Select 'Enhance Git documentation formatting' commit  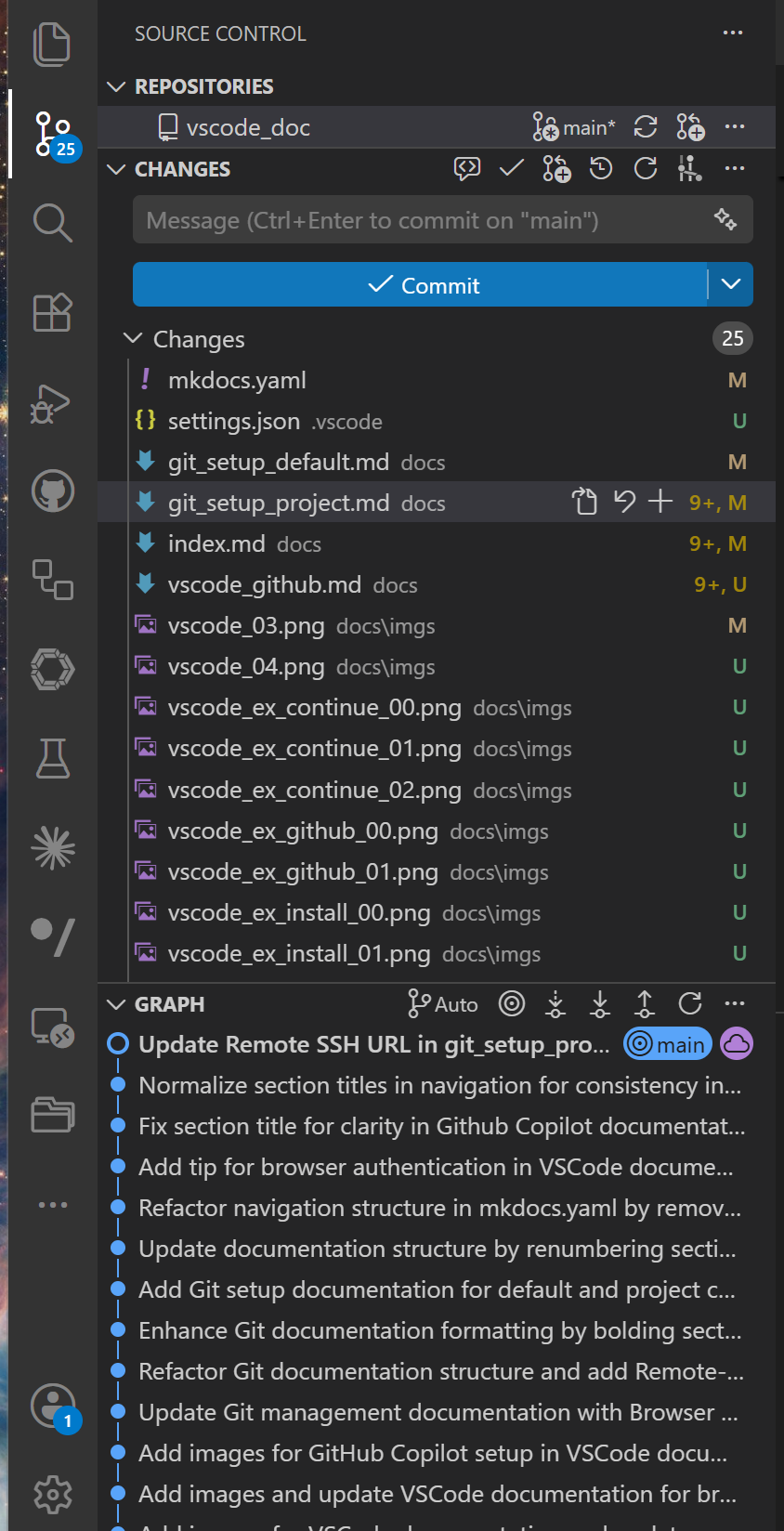coord(437,1330)
